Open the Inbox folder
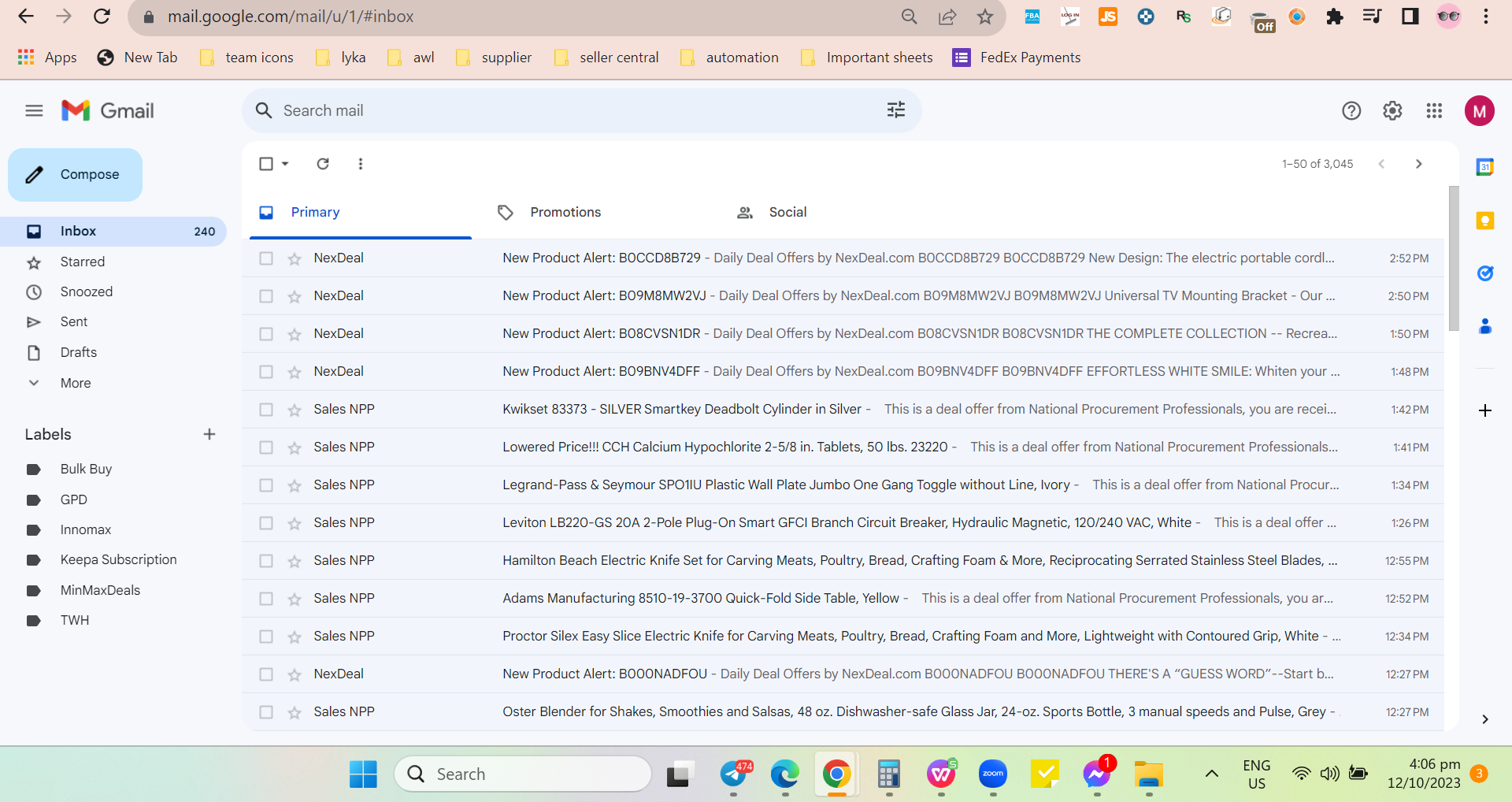 (x=113, y=232)
